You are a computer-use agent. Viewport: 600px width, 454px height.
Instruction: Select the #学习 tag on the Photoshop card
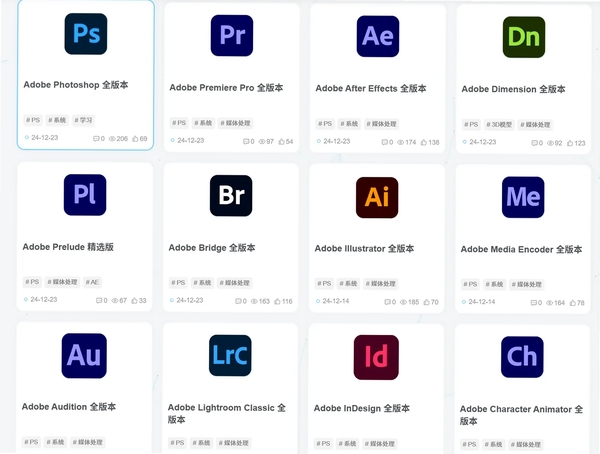point(83,120)
